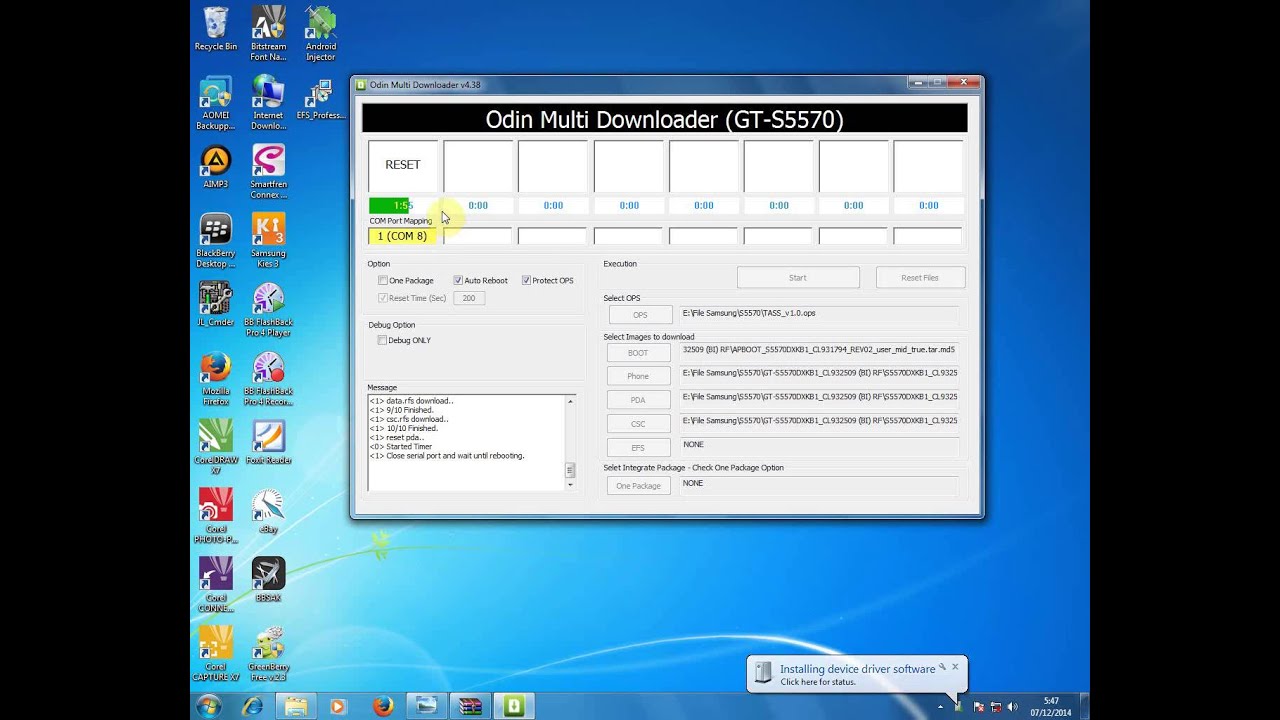
Task: Launch Windows Media Player from taskbar
Action: [x=338, y=706]
